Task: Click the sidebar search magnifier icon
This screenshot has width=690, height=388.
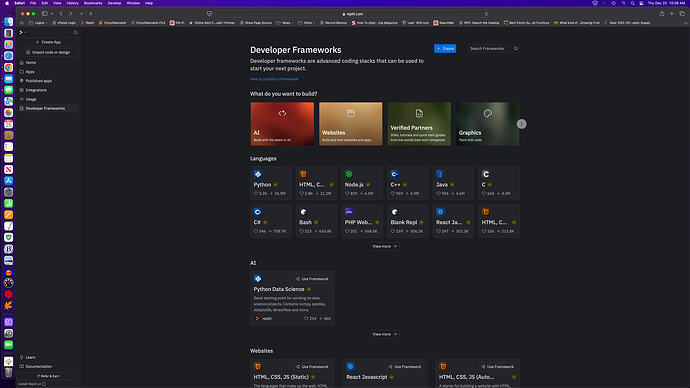Action: [x=75, y=32]
